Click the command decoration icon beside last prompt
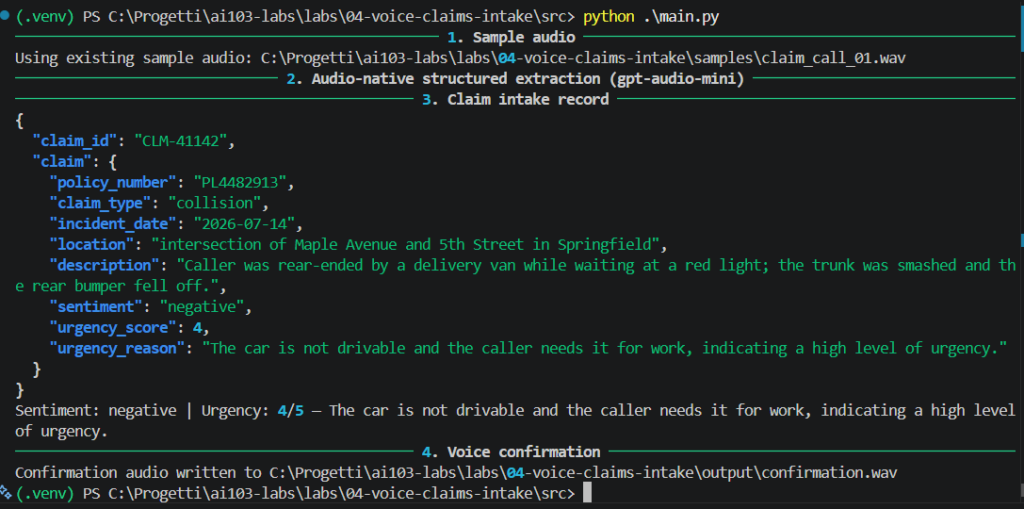 [x=5, y=491]
